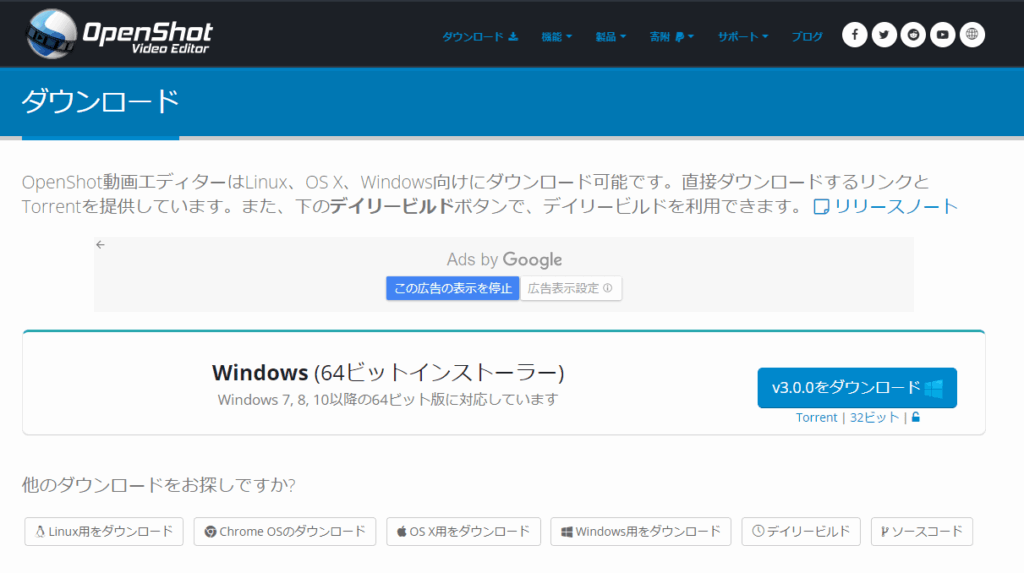This screenshot has width=1024, height=573.
Task: Click the Windows用をダウンロード button
Action: click(641, 531)
